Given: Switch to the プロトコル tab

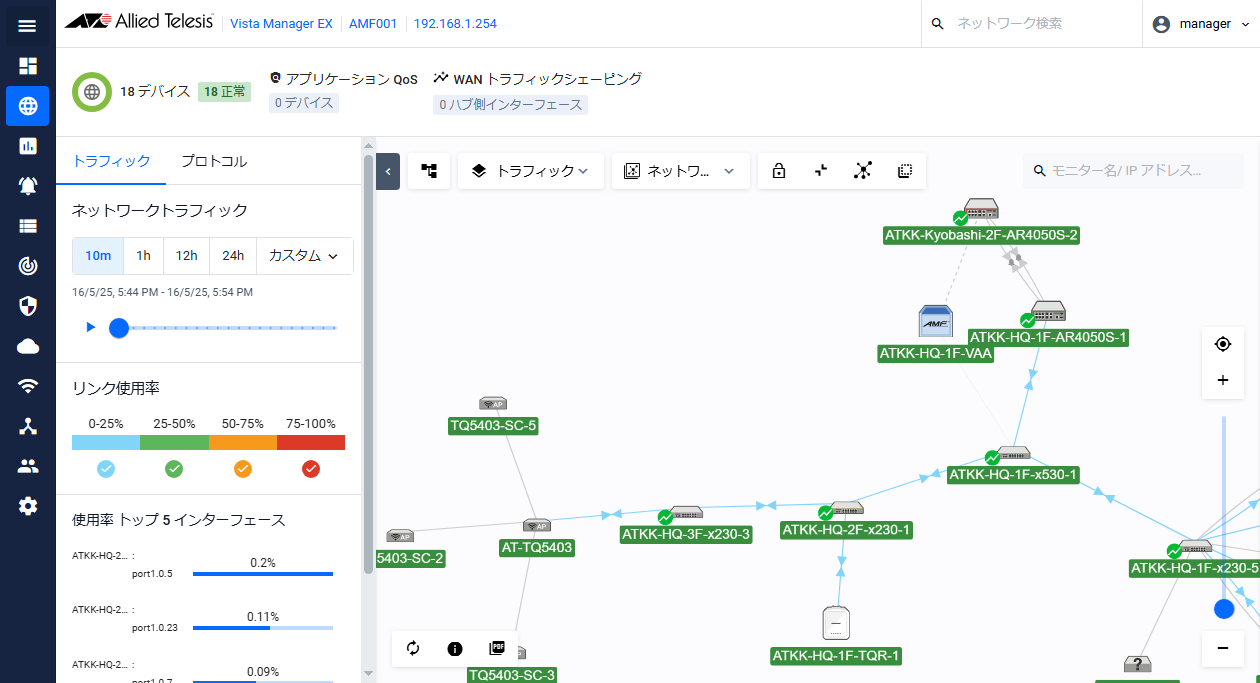Looking at the screenshot, I should tap(214, 161).
